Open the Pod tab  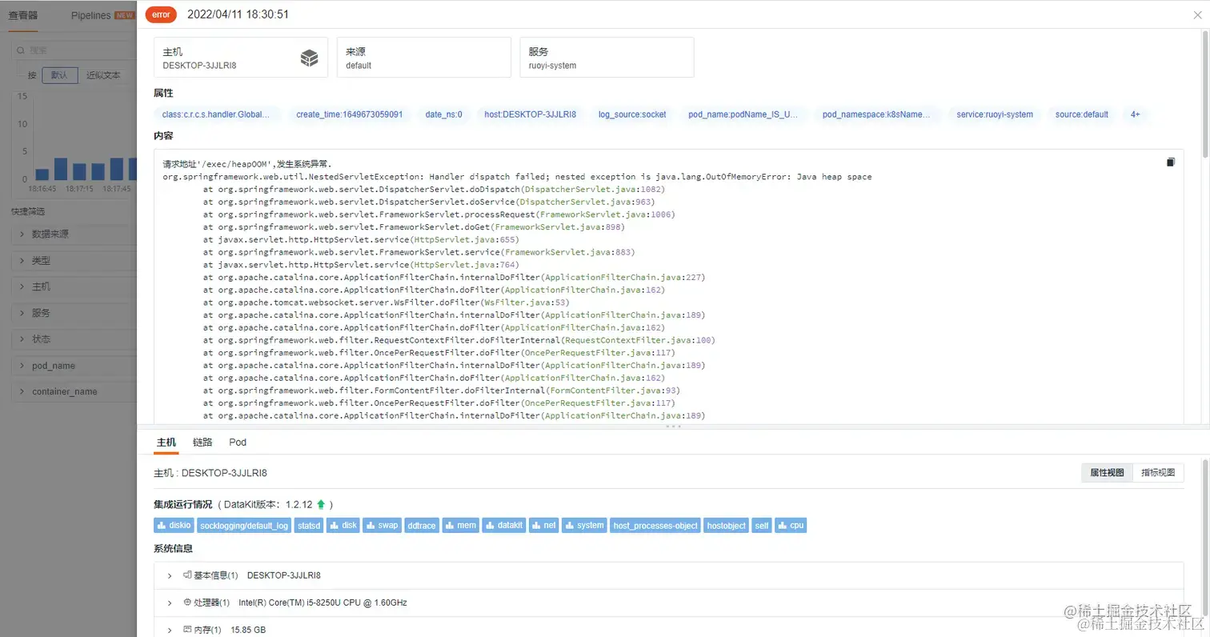click(x=238, y=442)
